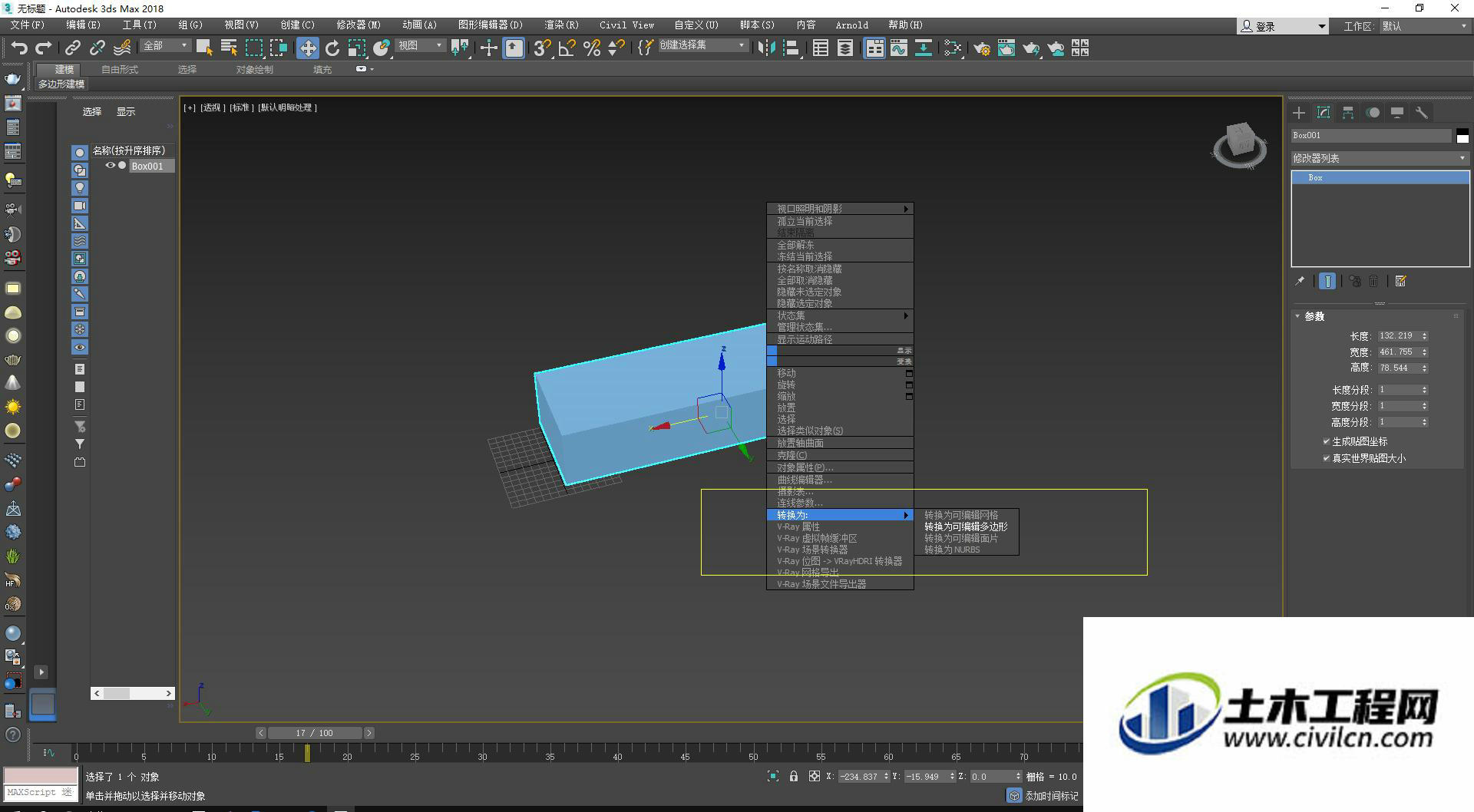The width and height of the screenshot is (1474, 812).
Task: Switch to the 对象绘制 ribbon tab
Action: tap(255, 70)
